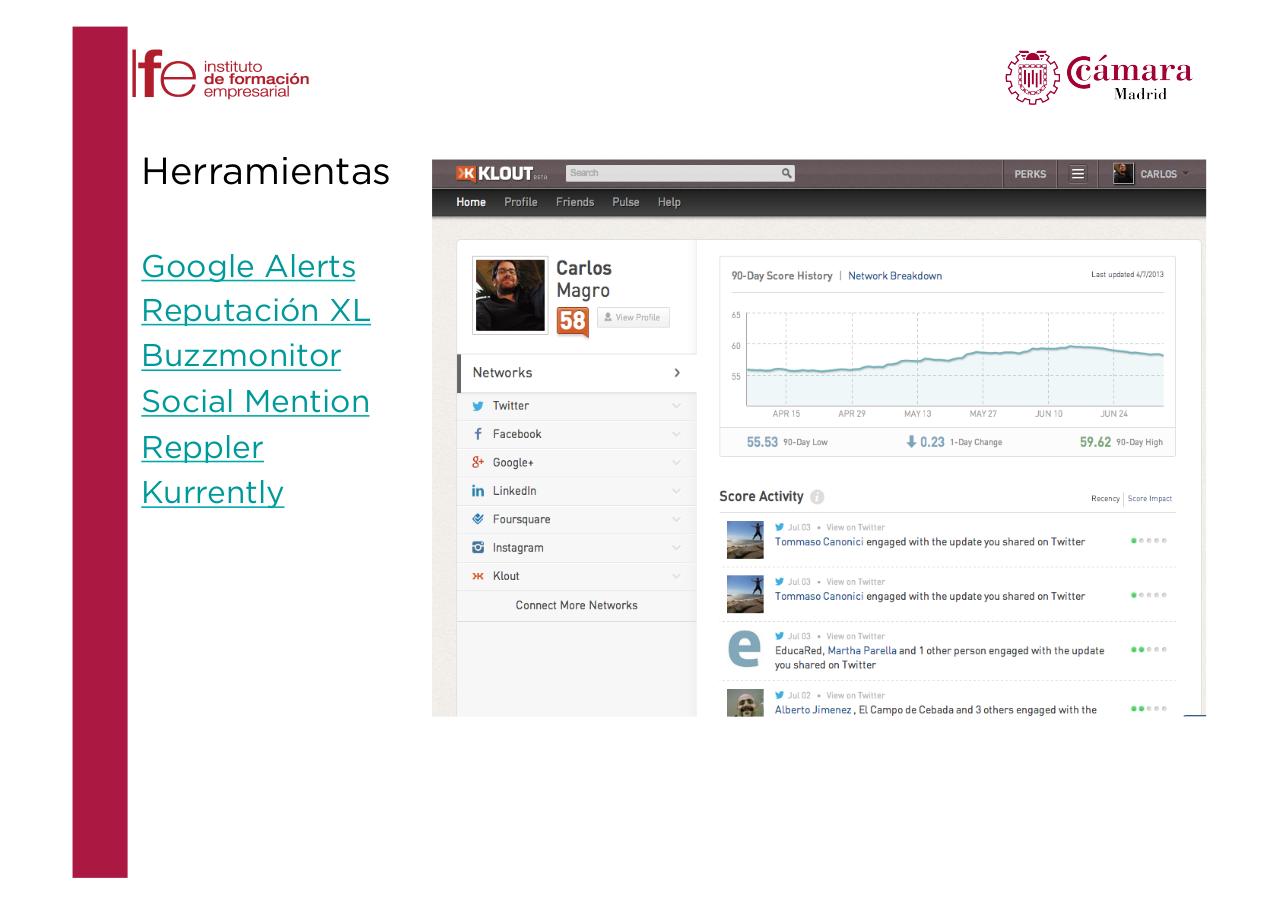Viewport: 1280px width, 905px height.
Task: Click the Instagram icon in Networks
Action: tap(477, 548)
